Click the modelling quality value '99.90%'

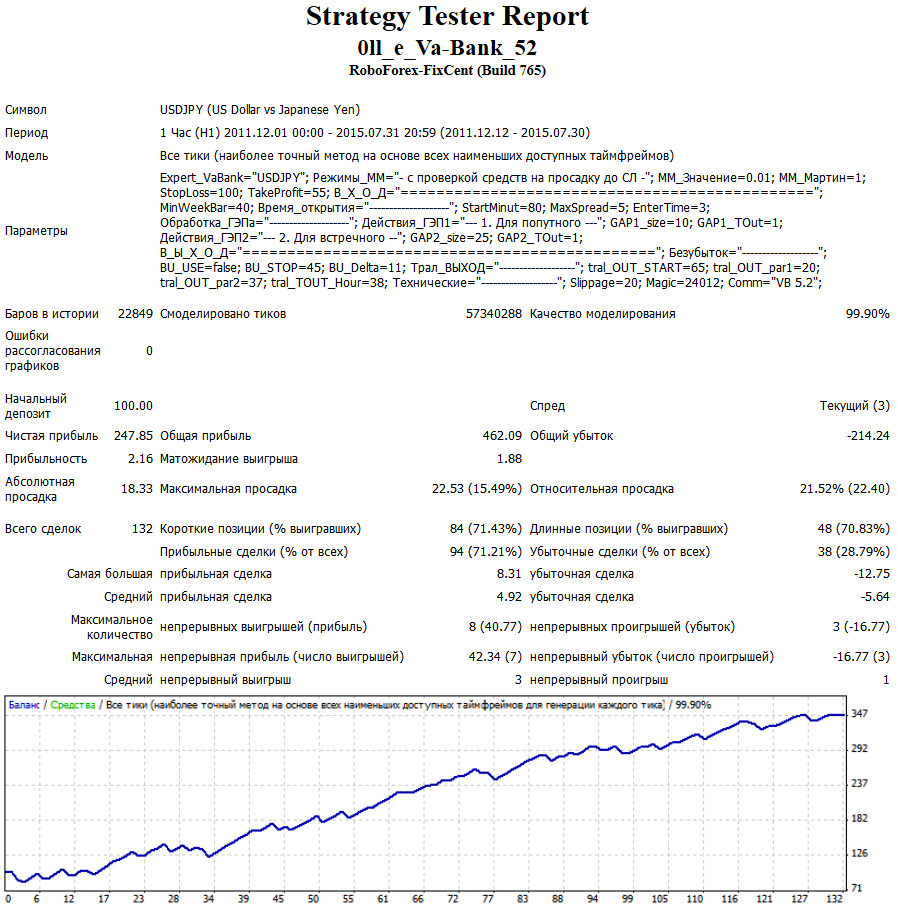click(867, 314)
